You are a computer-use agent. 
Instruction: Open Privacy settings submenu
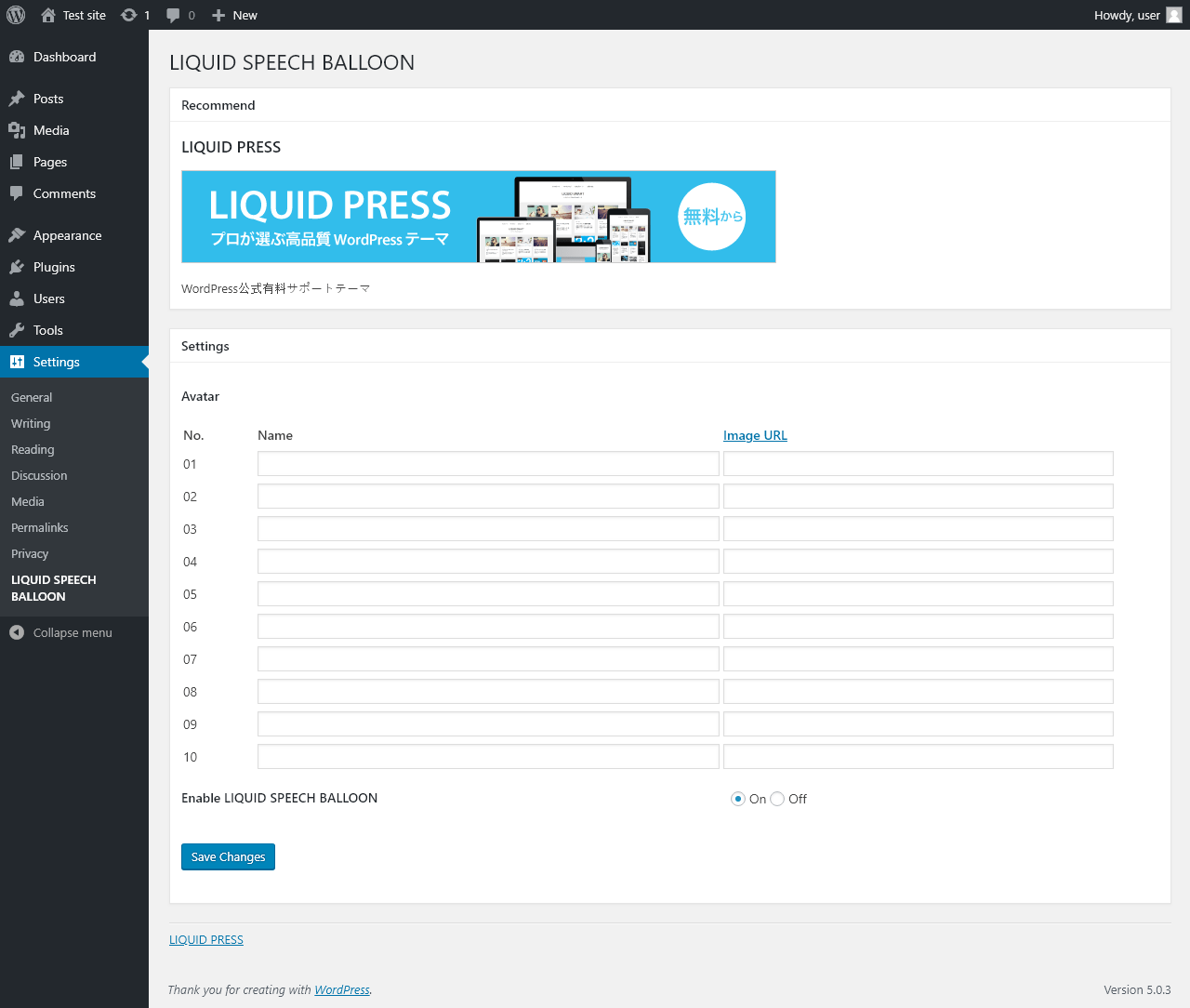30,553
